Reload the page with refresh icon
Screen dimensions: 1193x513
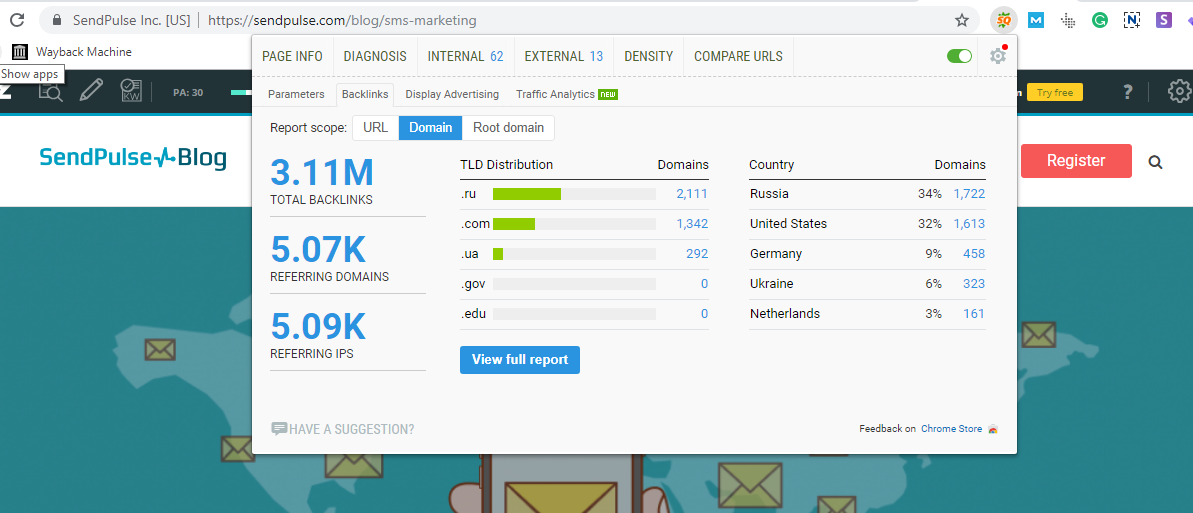click(16, 21)
